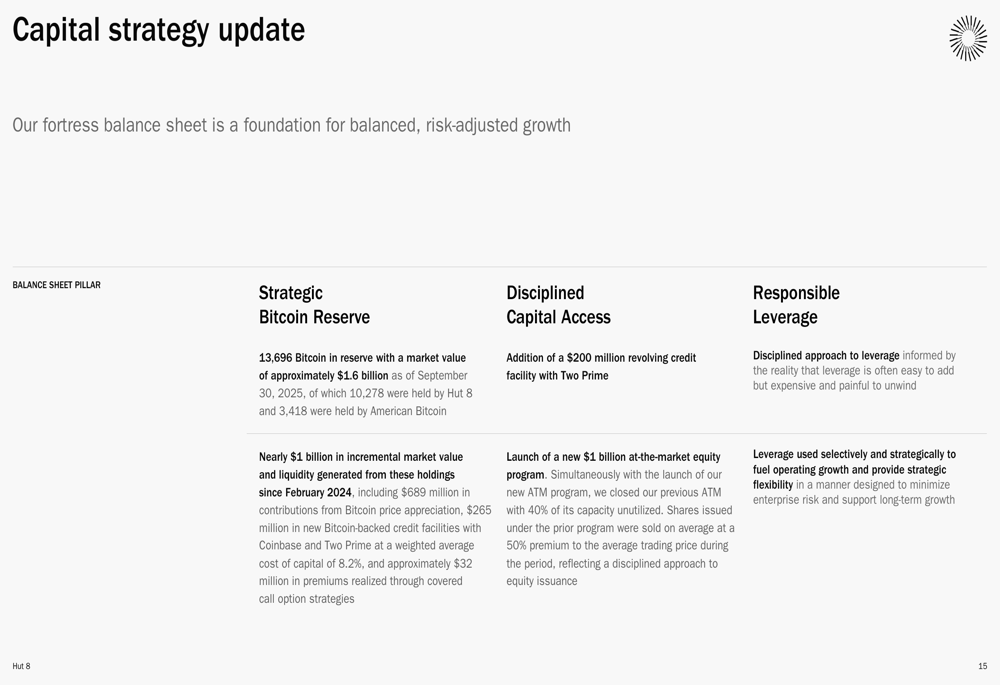
Task: Click 'enterprise risk and support long-term growth' line
Action: [853, 500]
